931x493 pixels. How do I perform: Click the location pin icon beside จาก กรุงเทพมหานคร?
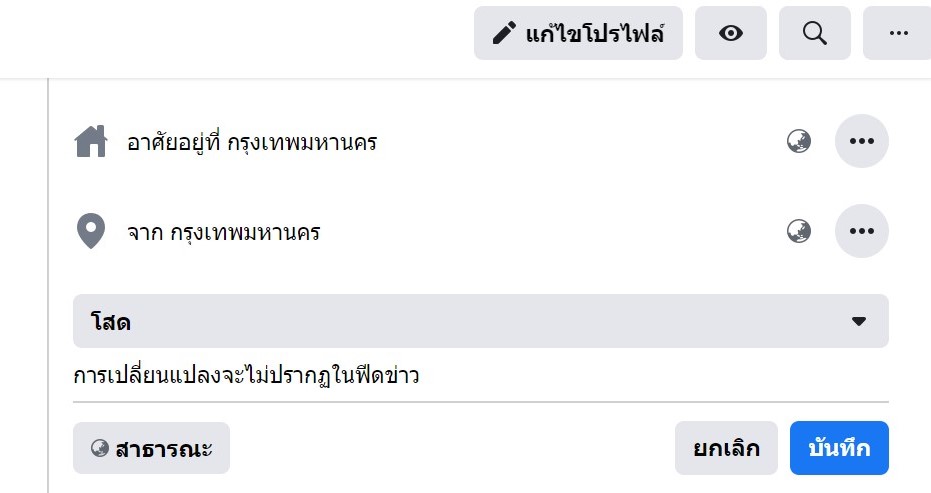pos(91,231)
